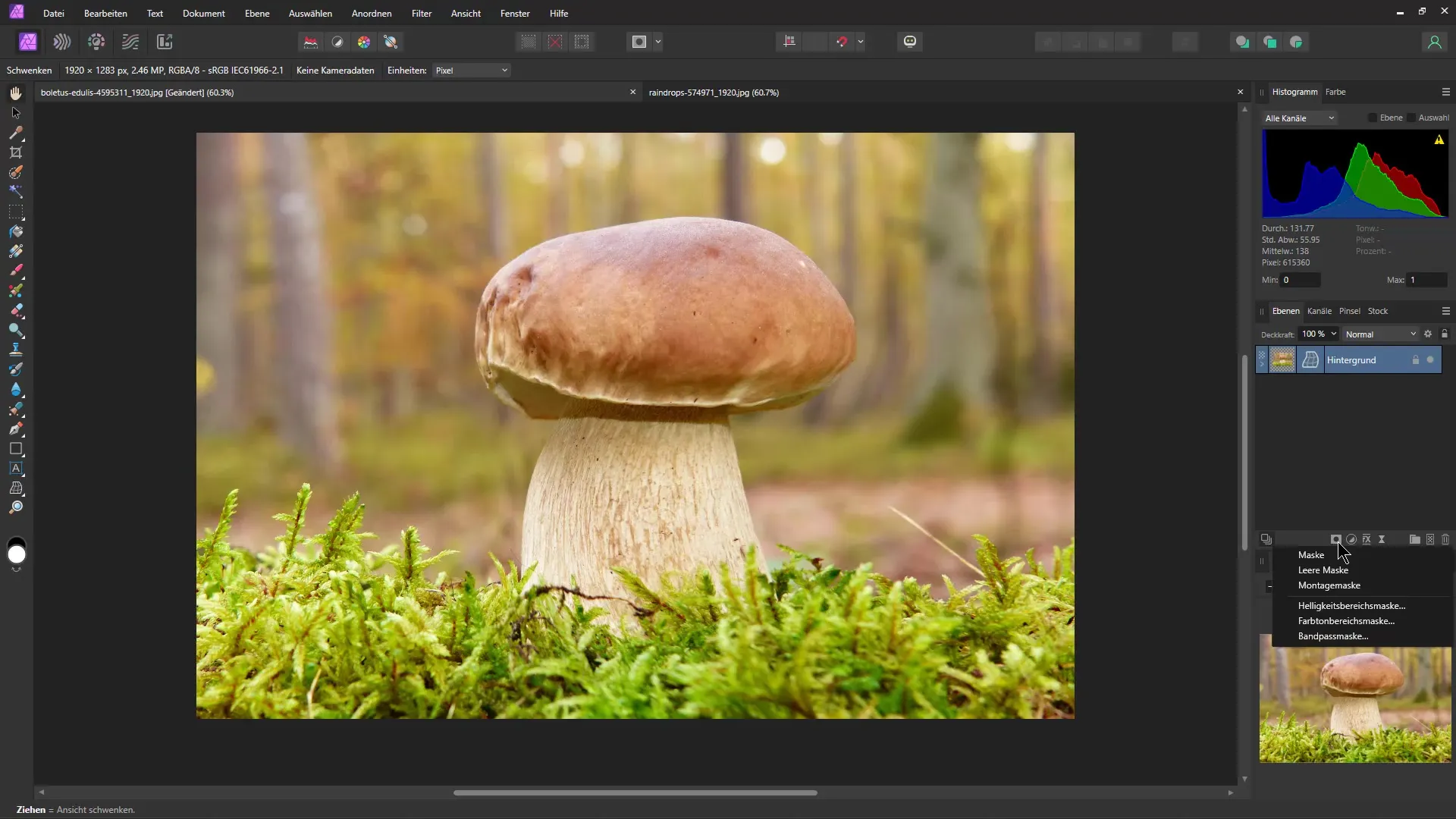Viewport: 1456px width, 819px height.
Task: Switch to the Tone Mapping persona
Action: pyautogui.click(x=130, y=42)
